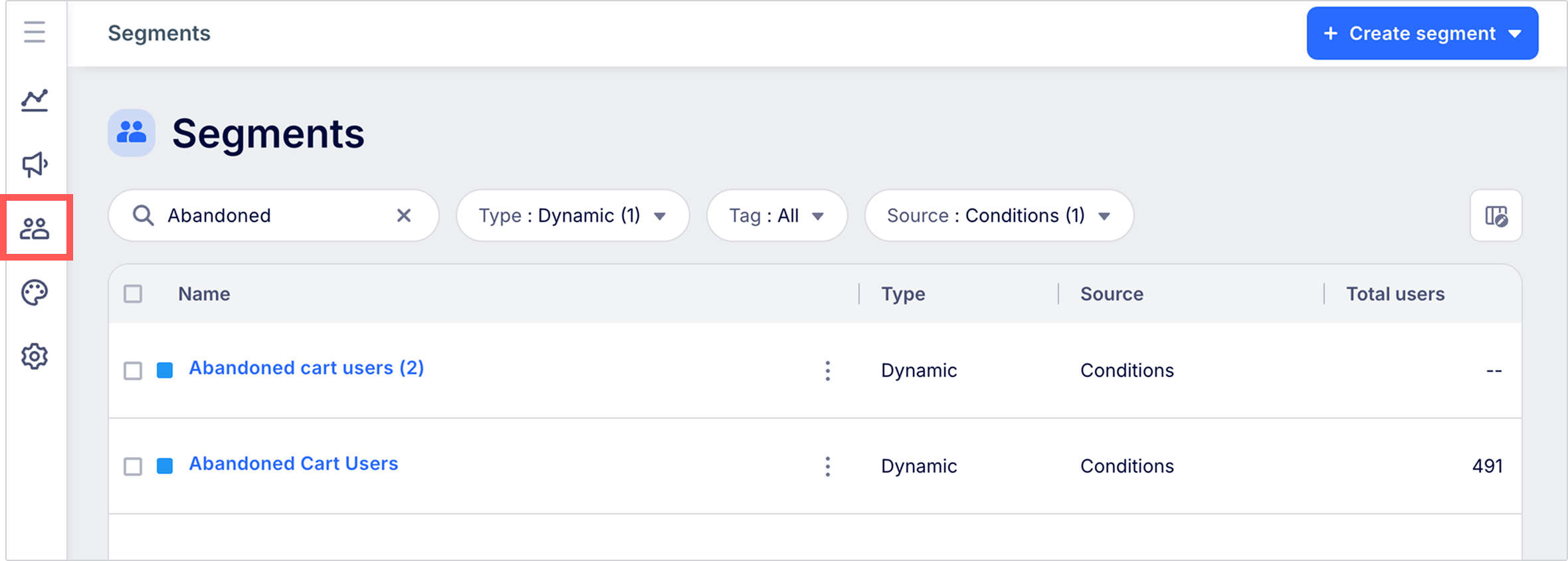Tick the select-all checkbox in table header

133,294
